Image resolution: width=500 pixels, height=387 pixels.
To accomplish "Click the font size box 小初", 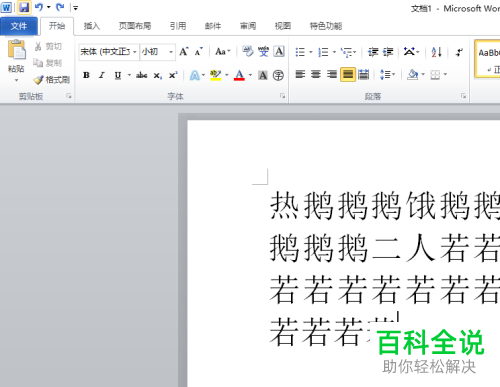I will pyautogui.click(x=153, y=52).
